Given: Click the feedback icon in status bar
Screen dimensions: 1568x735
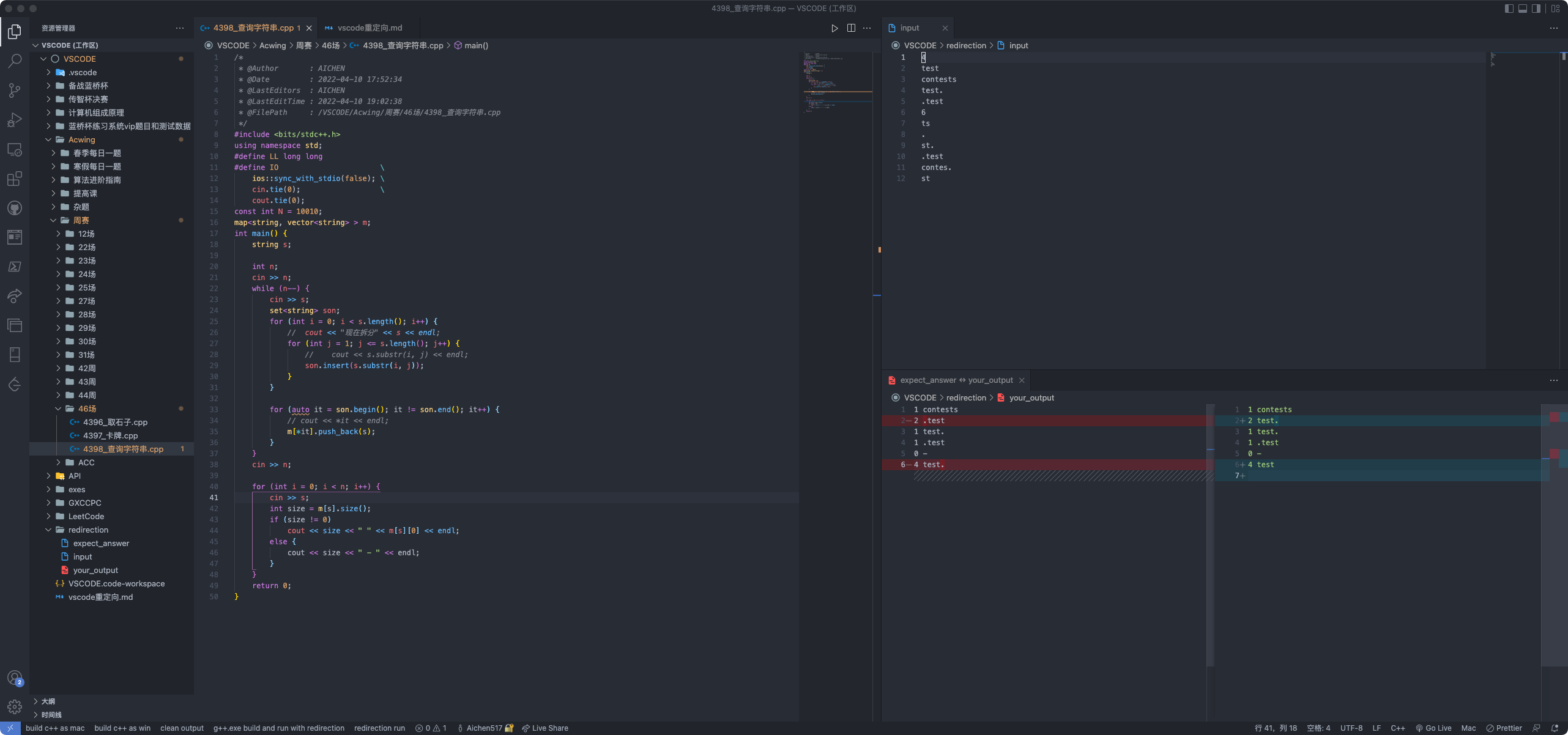Looking at the screenshot, I should (x=1536, y=728).
